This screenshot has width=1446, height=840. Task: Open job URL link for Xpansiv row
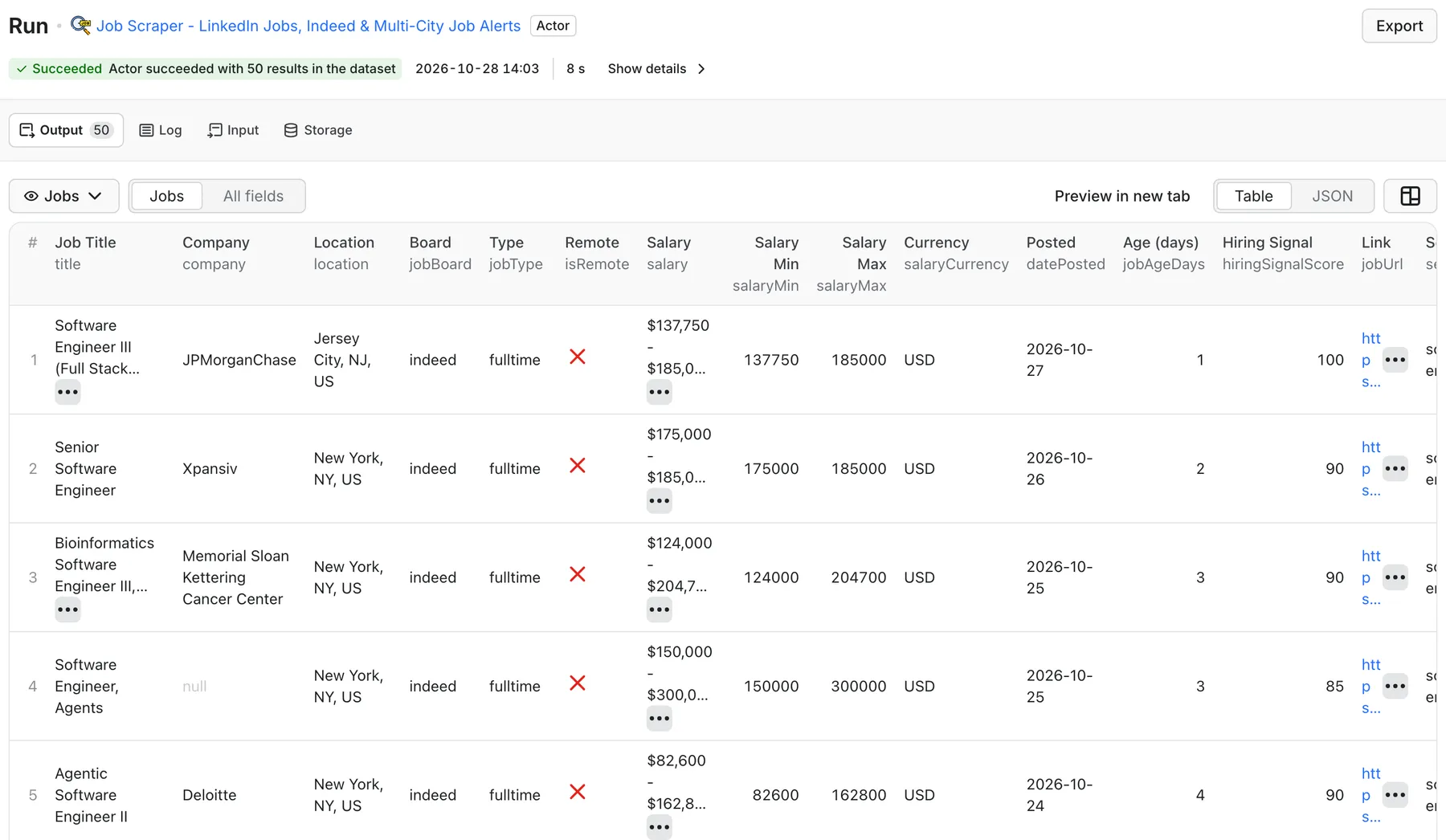click(x=1370, y=468)
